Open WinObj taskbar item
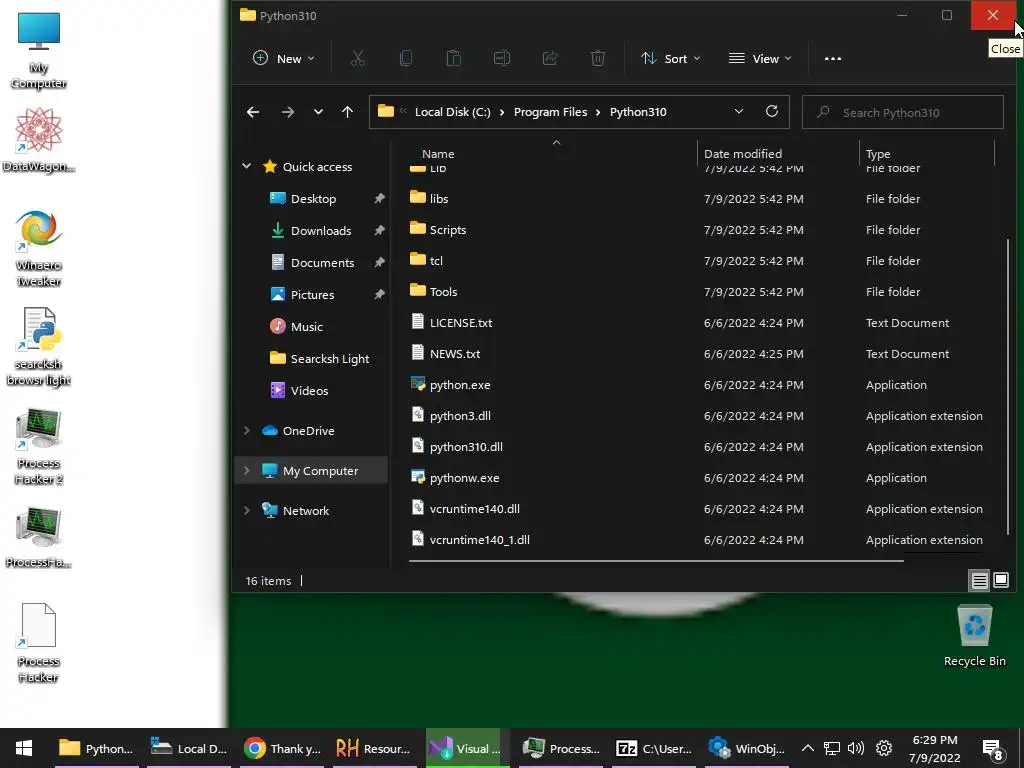This screenshot has height=768, width=1024. [x=746, y=748]
